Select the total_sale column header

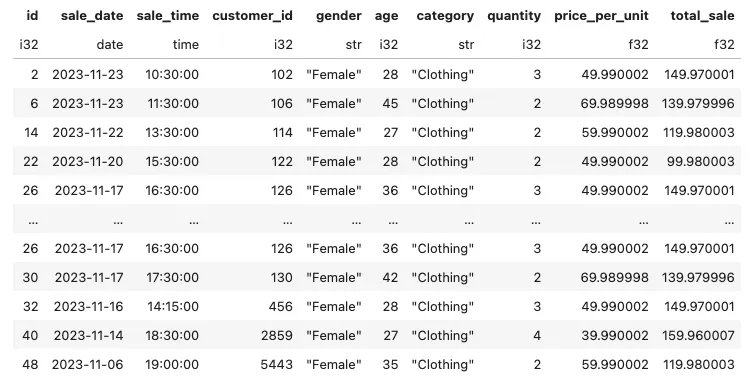703,16
